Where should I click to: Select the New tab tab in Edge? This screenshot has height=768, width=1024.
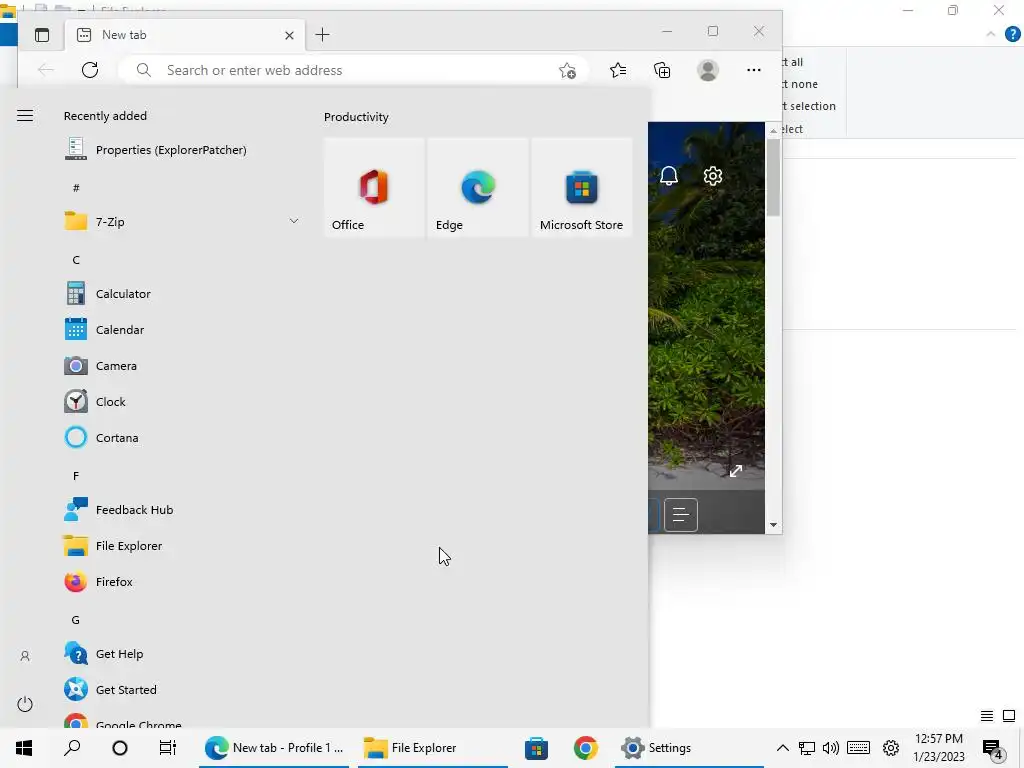(x=183, y=35)
